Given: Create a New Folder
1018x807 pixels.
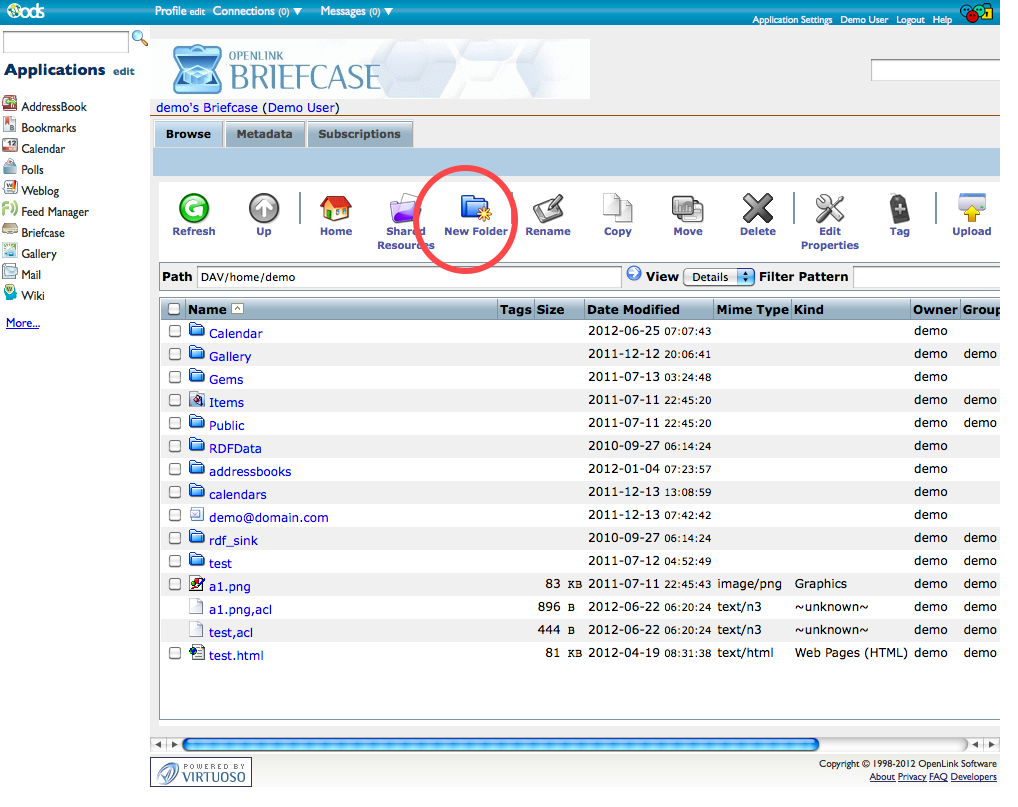Looking at the screenshot, I should tap(475, 209).
